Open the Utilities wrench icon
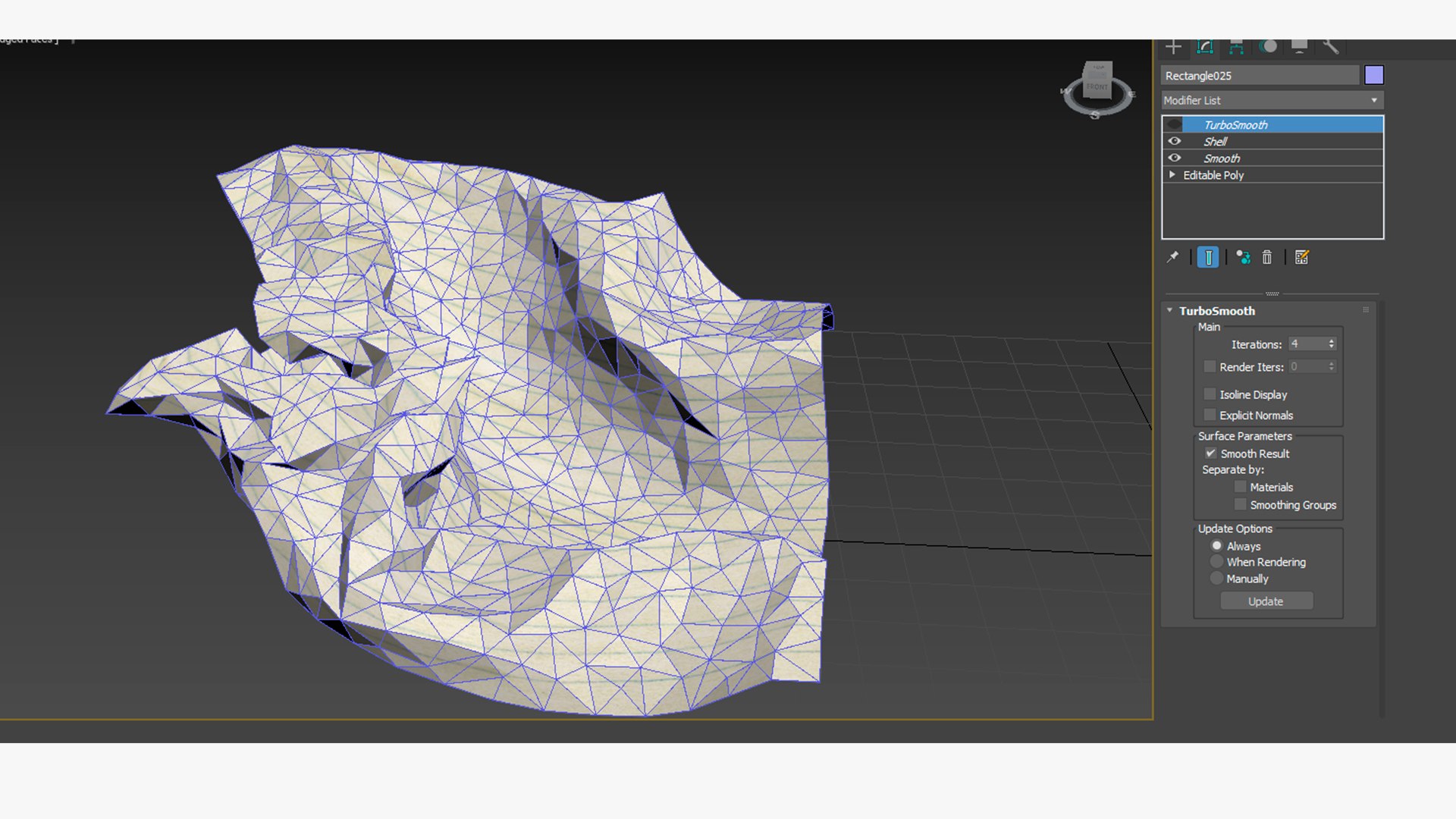This screenshot has height=819, width=1456. pos(1330,47)
